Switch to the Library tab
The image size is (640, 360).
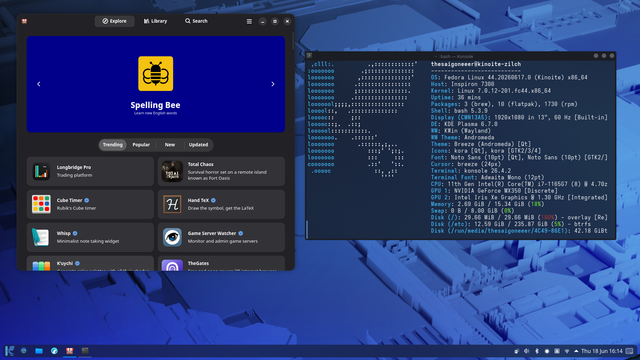[x=155, y=21]
